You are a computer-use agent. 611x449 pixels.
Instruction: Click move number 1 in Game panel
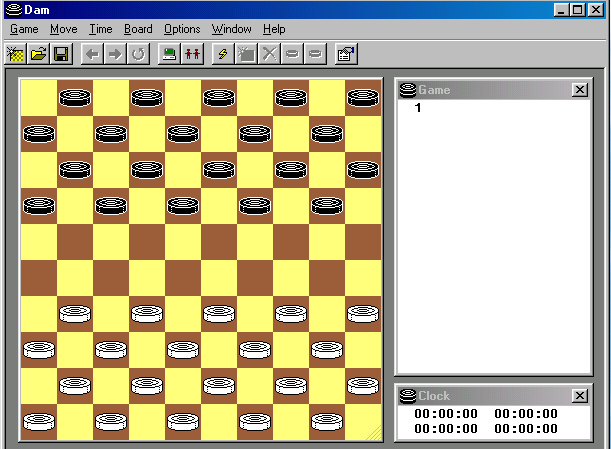tap(418, 108)
